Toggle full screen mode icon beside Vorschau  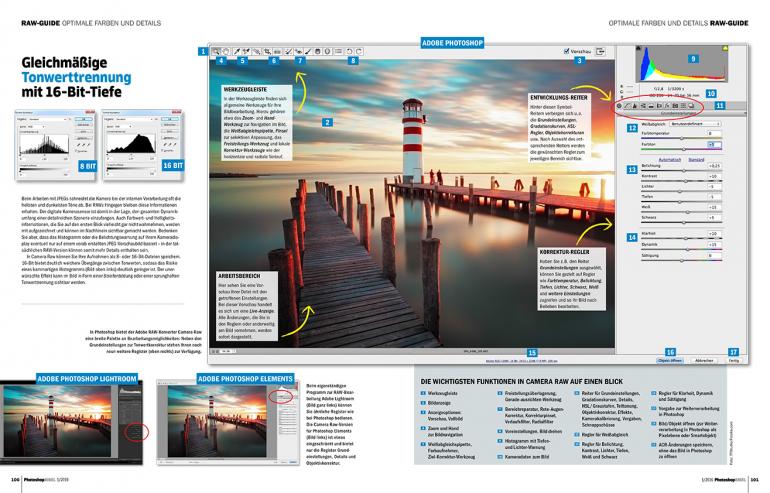(600, 51)
